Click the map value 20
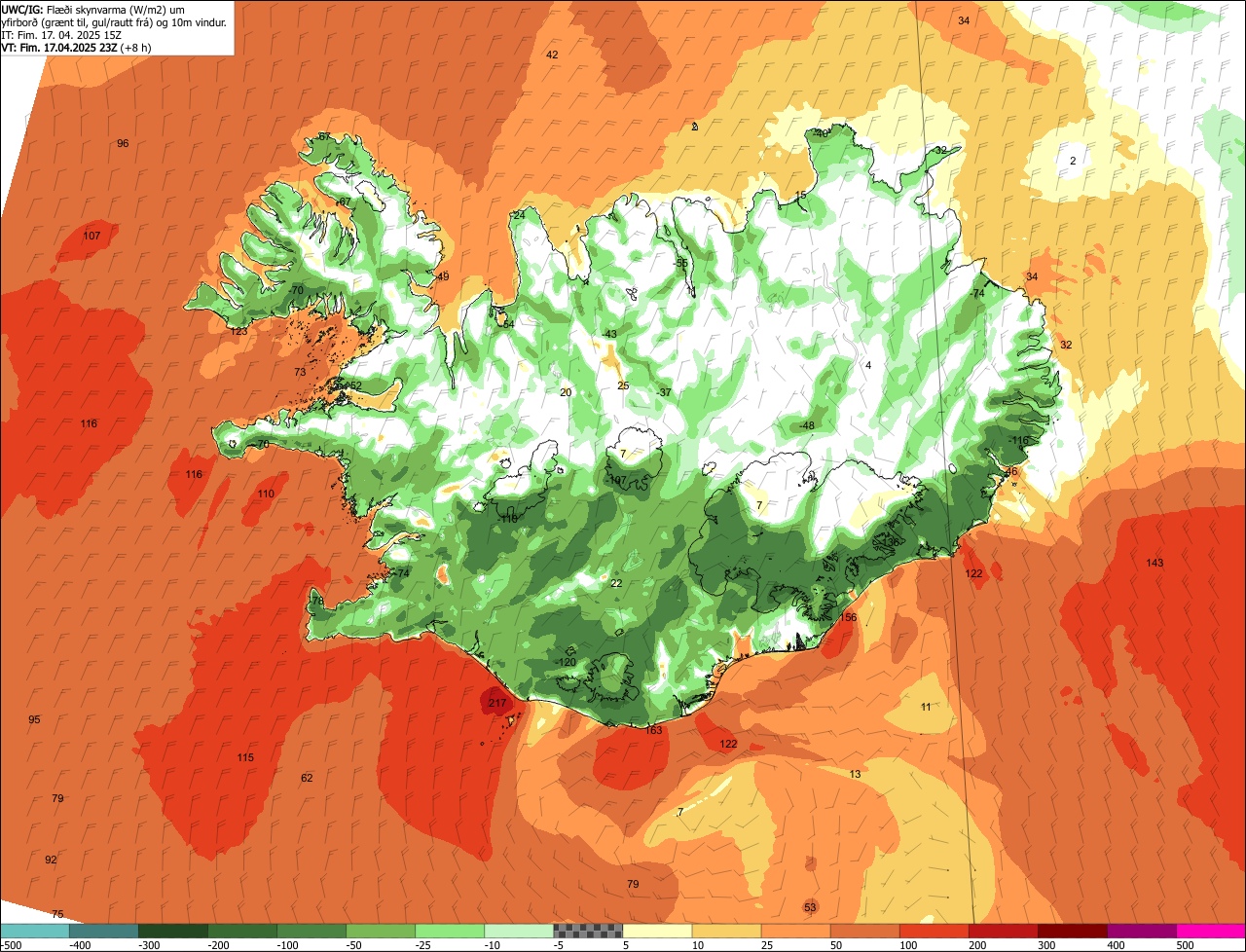The height and width of the screenshot is (952, 1246). coord(566,392)
